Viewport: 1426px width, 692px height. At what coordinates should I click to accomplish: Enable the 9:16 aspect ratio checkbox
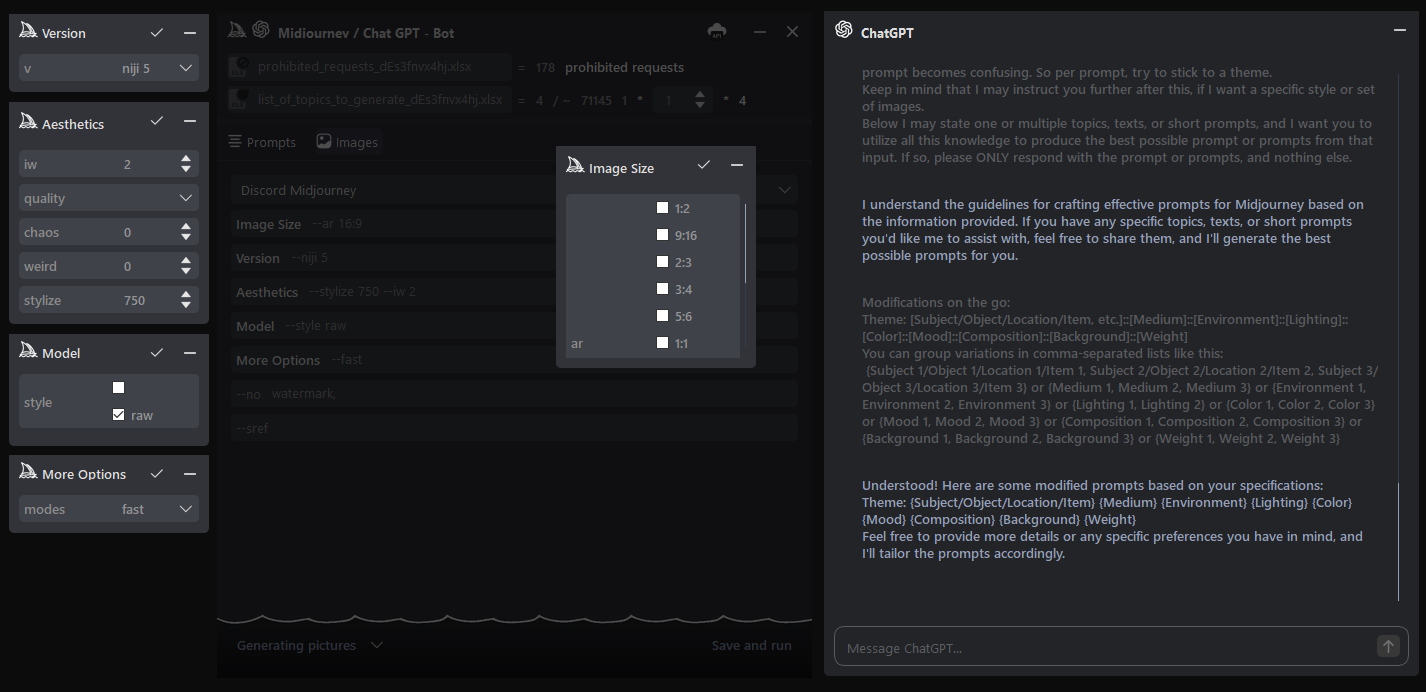coord(662,235)
